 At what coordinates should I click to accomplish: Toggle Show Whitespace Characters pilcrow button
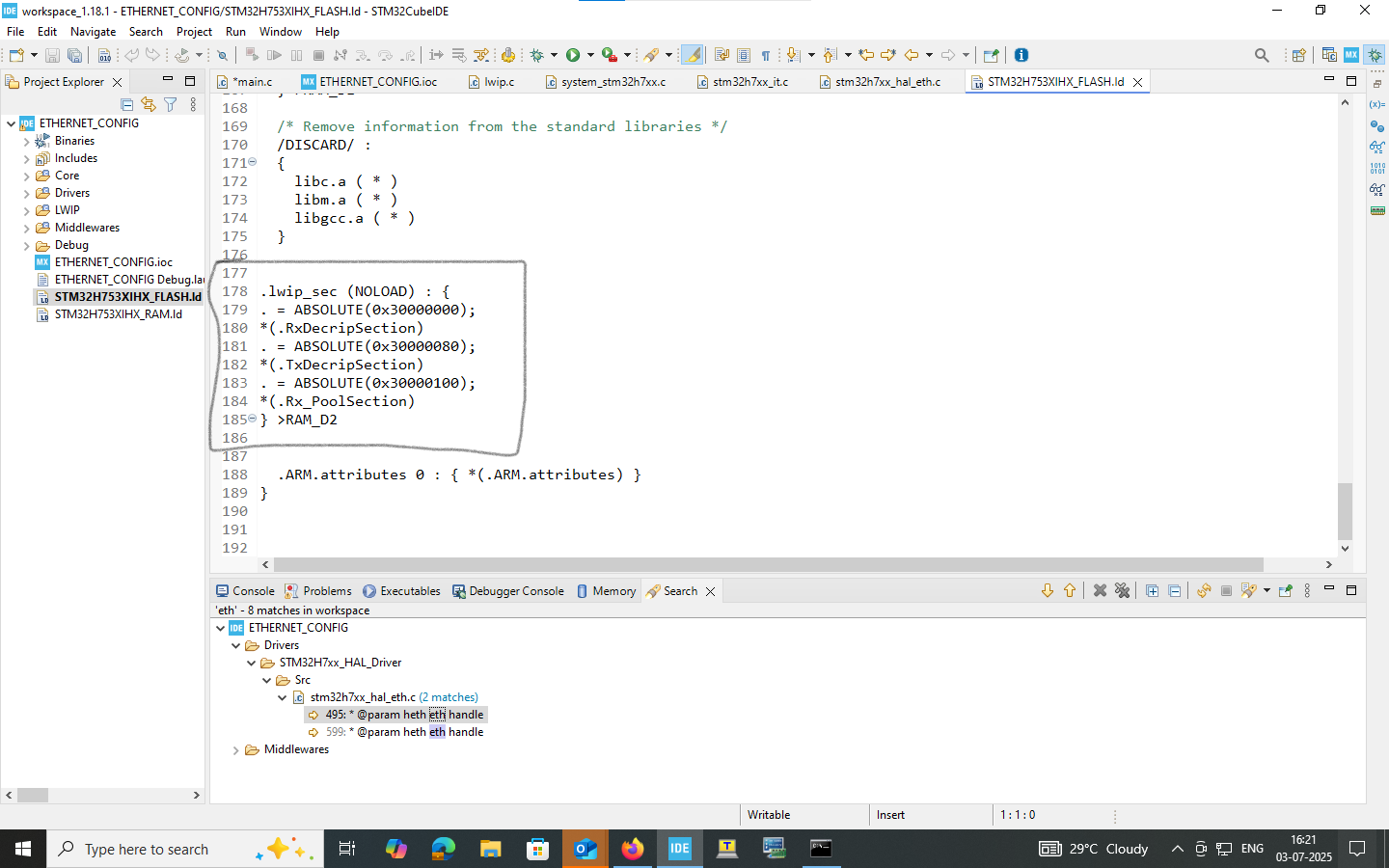[766, 55]
